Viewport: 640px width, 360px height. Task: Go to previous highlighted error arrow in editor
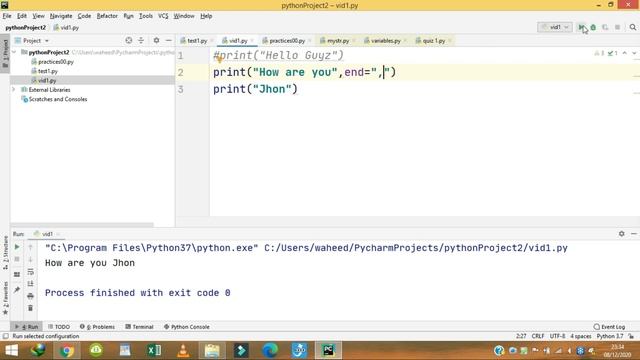point(624,53)
